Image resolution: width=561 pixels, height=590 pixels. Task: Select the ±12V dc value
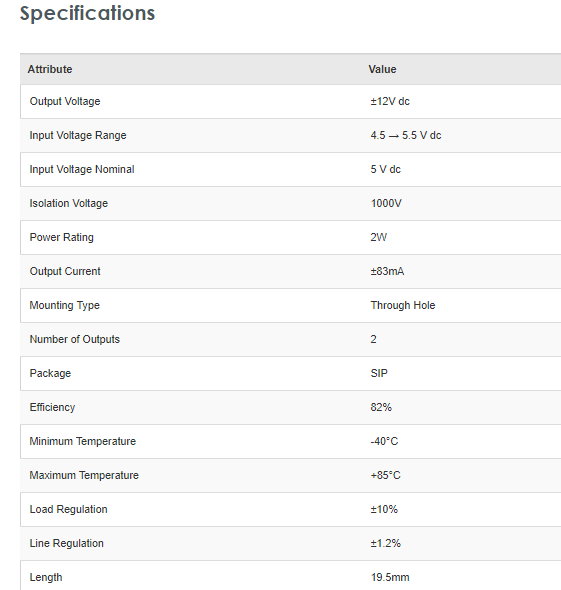[390, 101]
